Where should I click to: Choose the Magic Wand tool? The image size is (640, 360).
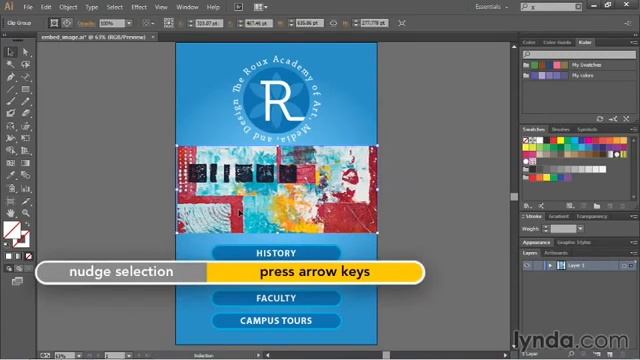click(11, 64)
